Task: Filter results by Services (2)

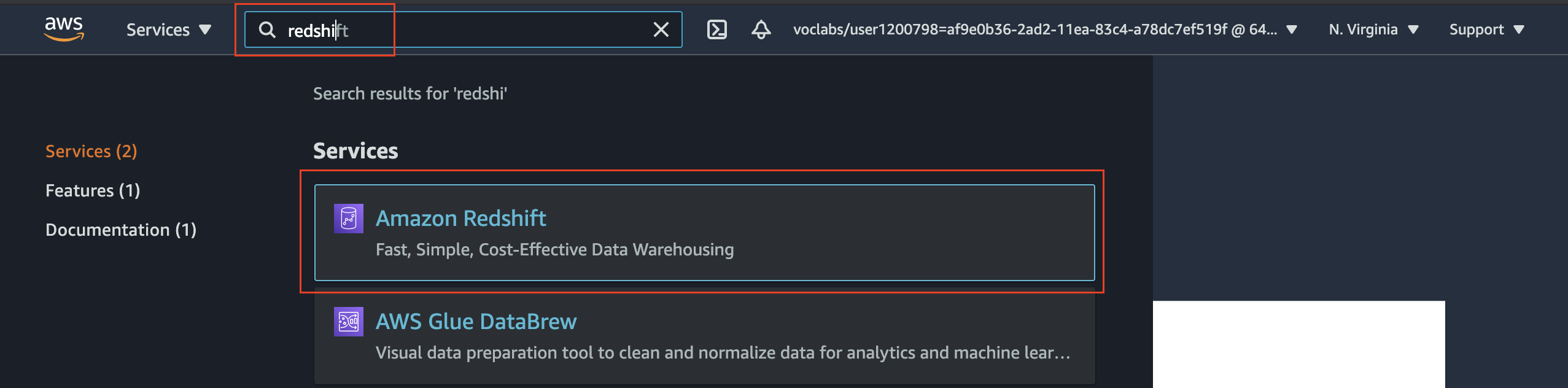Action: pos(91,151)
